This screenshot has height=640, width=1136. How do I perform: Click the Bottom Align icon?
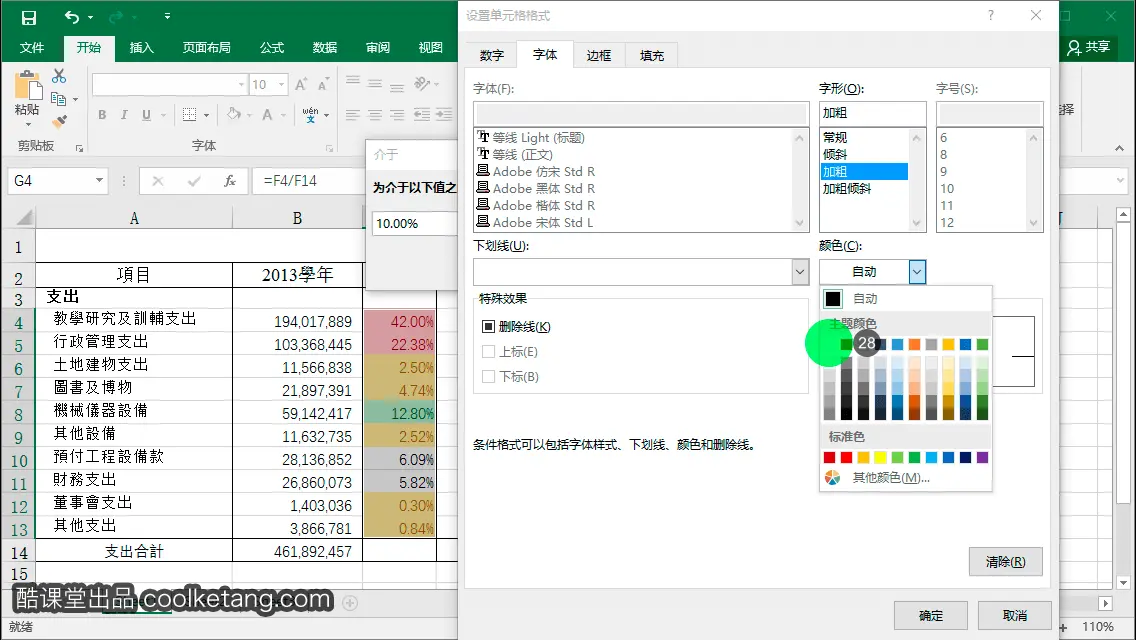click(397, 87)
